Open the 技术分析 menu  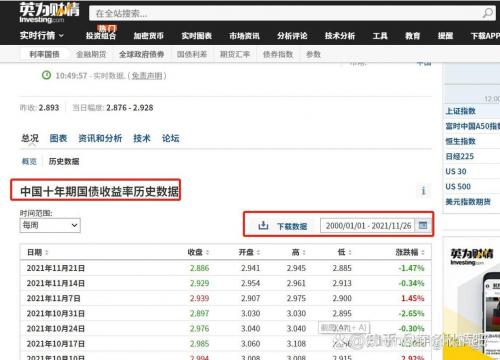340,36
